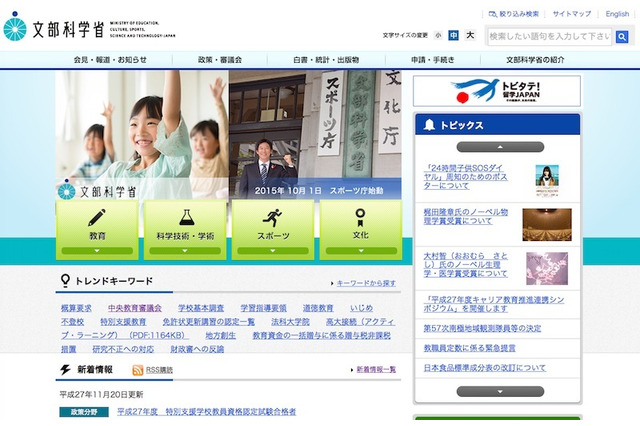640x426 pixels.
Task: Open the サイトマップ link
Action: click(571, 14)
